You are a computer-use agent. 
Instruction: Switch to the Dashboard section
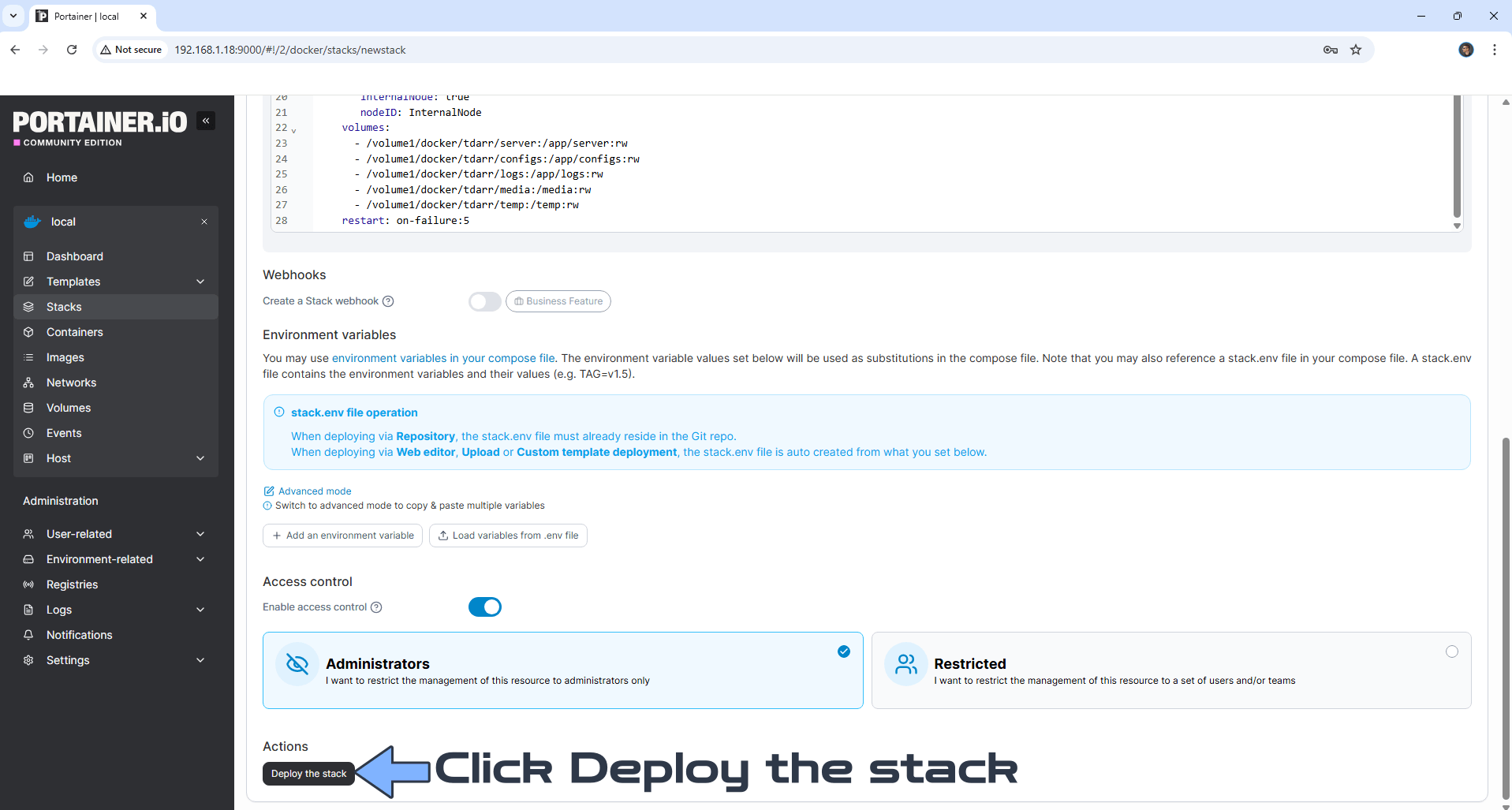point(75,256)
